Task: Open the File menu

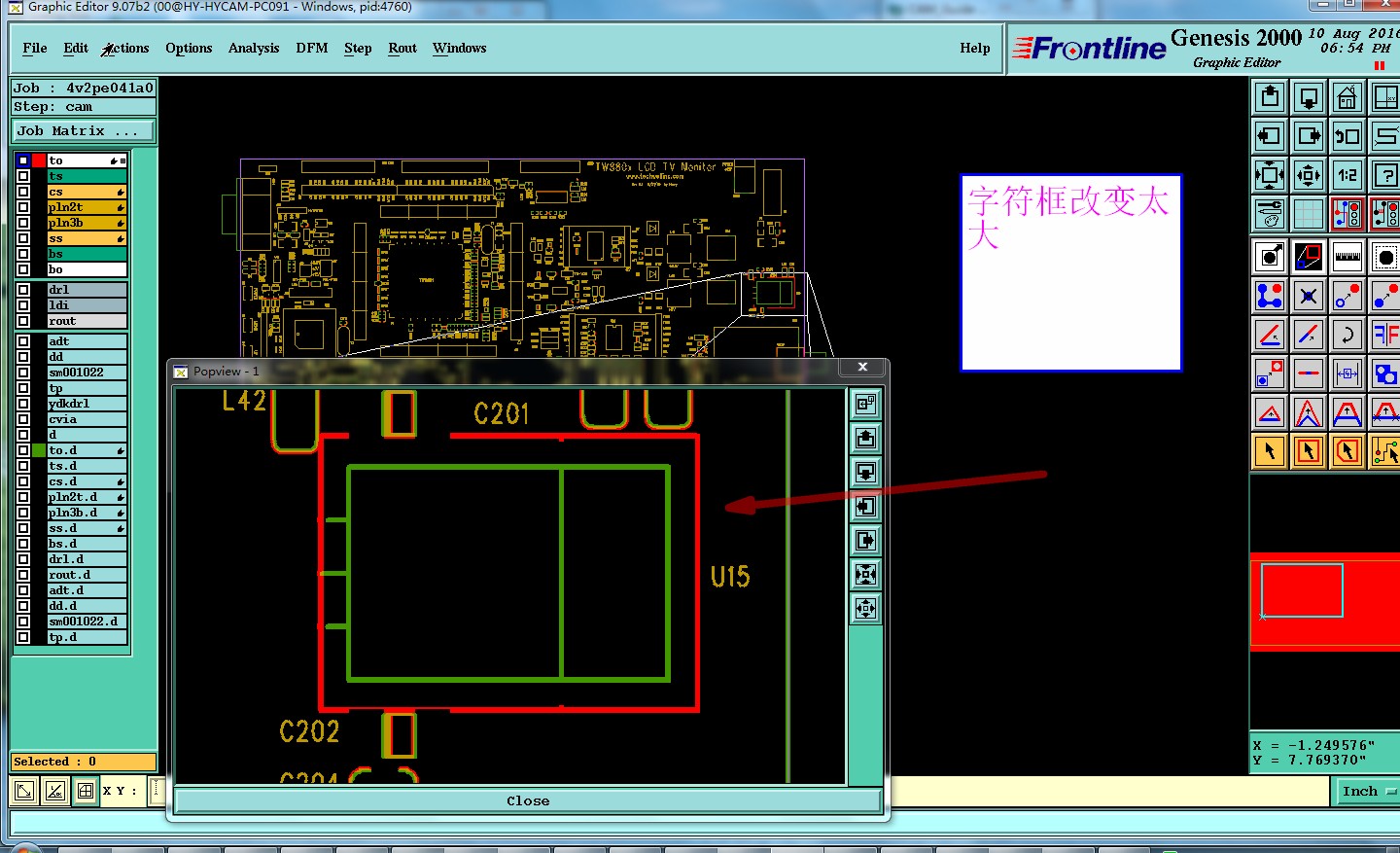Action: point(35,49)
